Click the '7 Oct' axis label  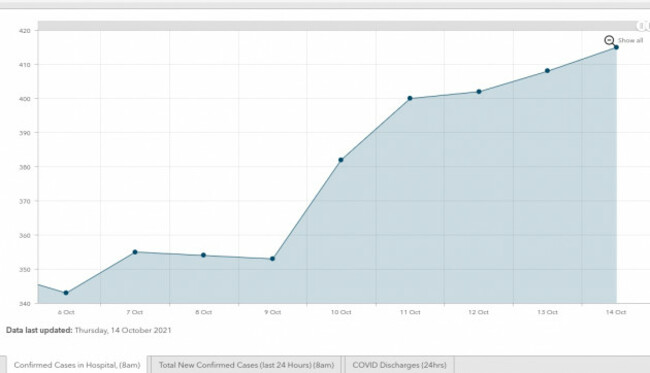click(135, 312)
